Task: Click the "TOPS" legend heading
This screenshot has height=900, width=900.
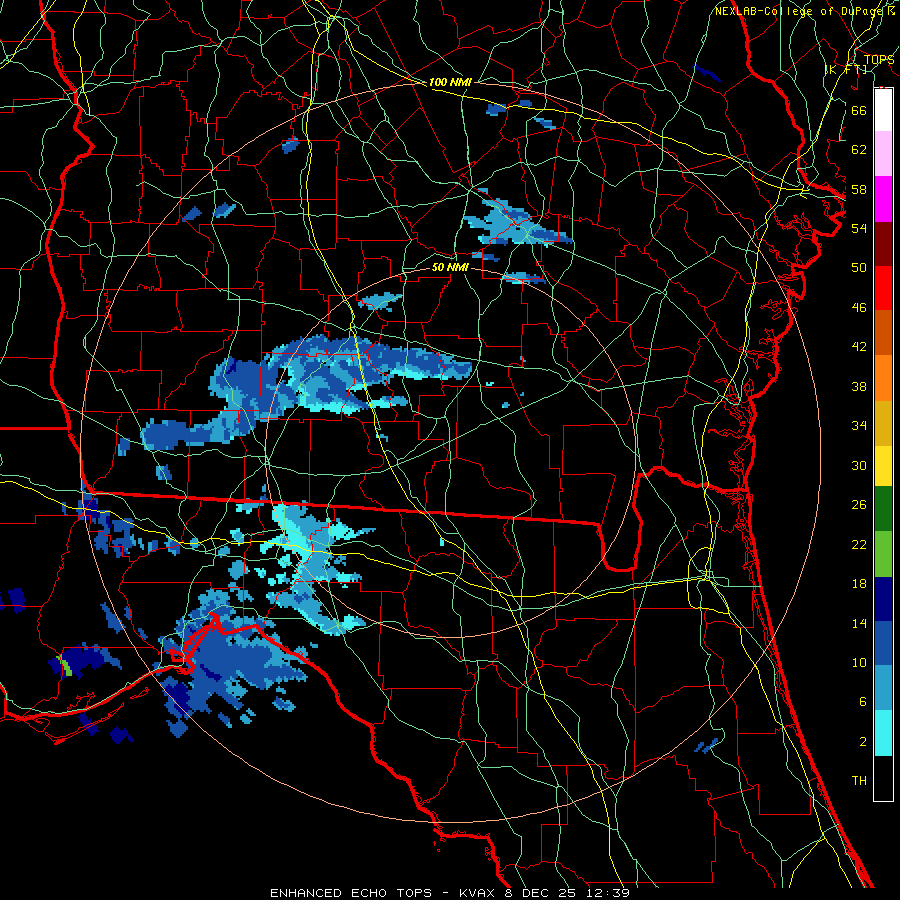Action: tap(879, 60)
